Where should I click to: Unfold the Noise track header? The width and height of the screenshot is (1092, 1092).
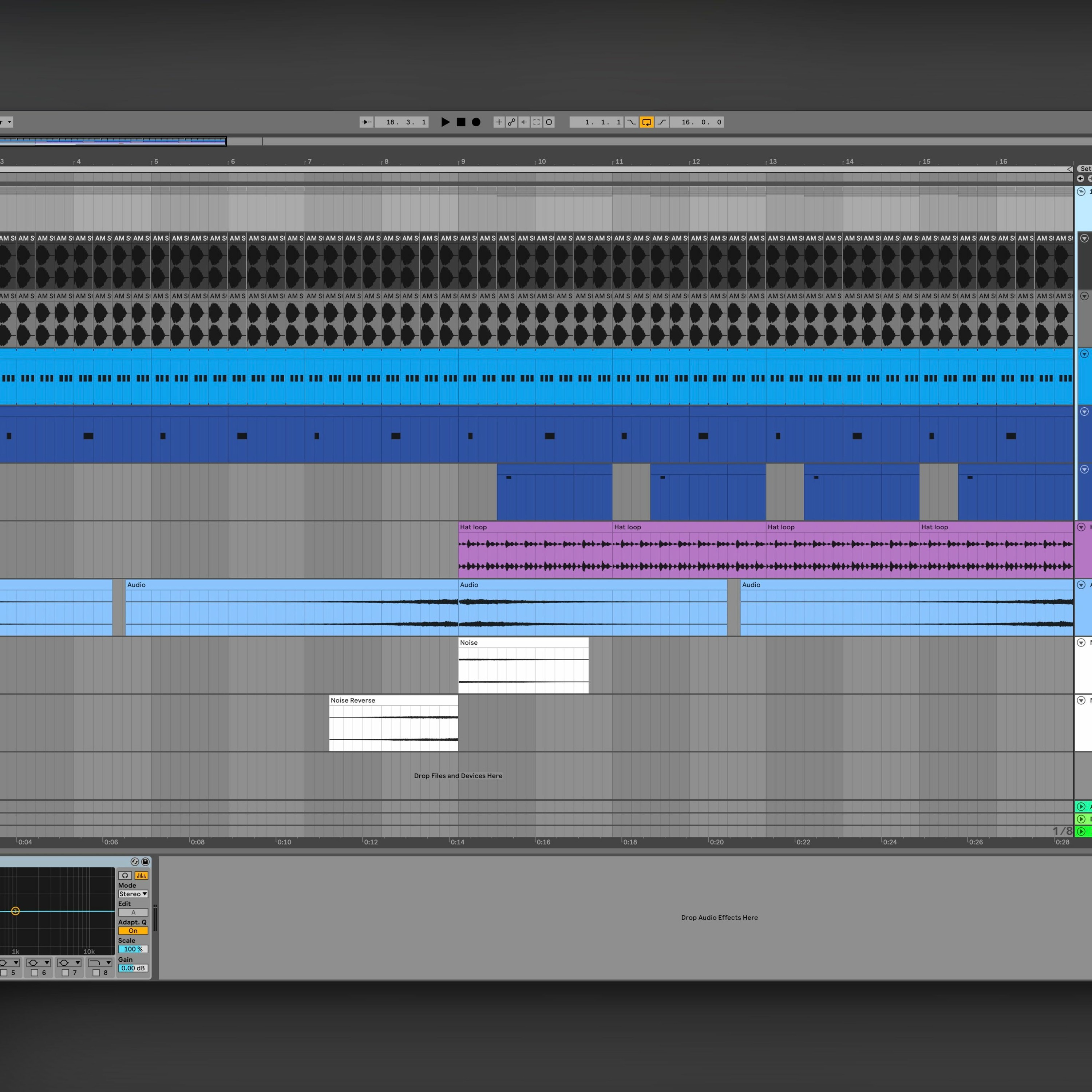1081,643
